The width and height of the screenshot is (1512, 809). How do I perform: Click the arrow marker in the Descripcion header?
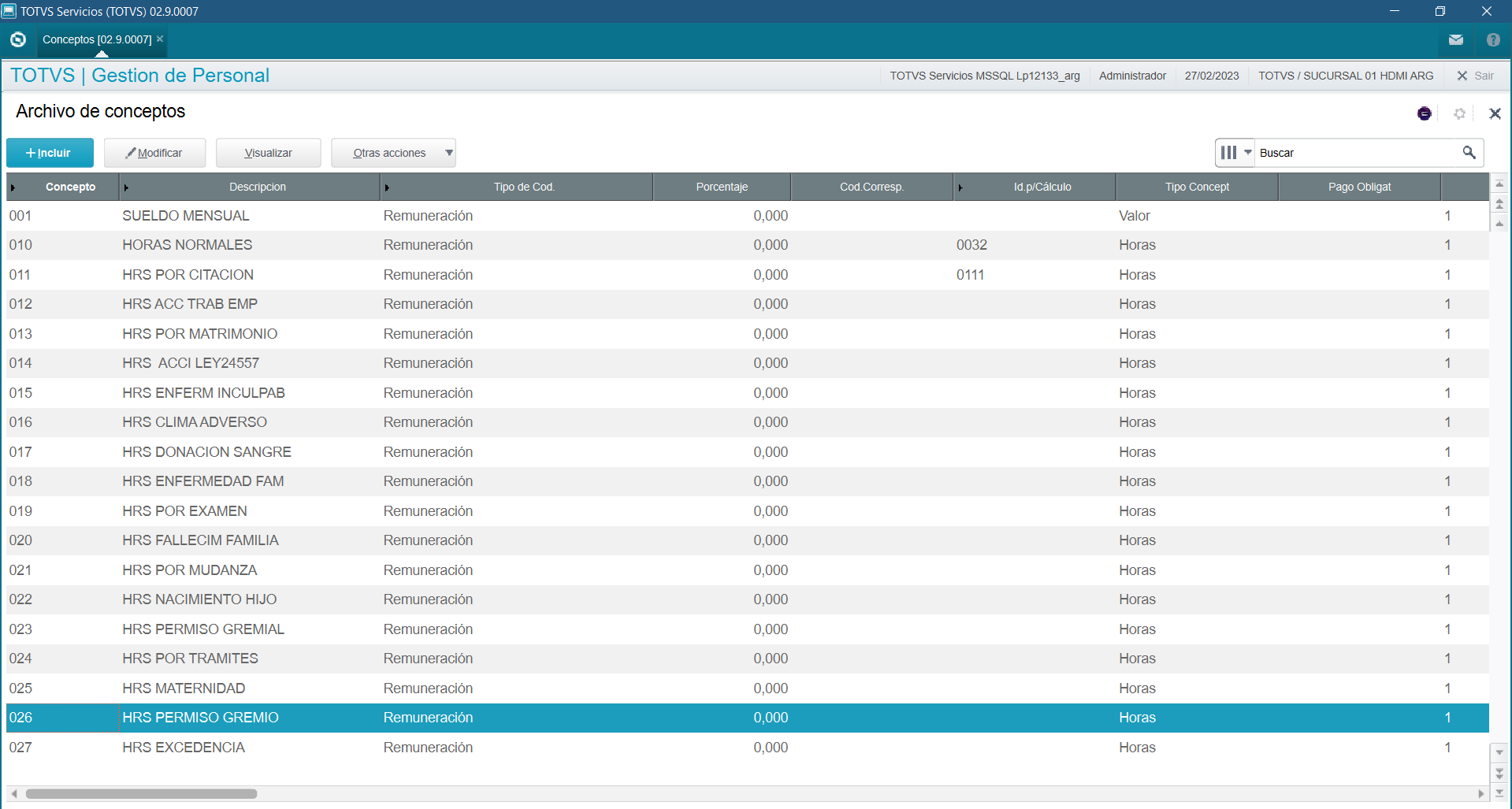coord(126,187)
